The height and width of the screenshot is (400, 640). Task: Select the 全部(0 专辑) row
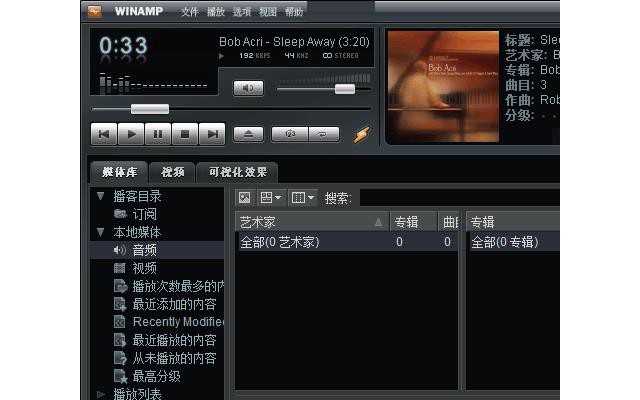(513, 242)
